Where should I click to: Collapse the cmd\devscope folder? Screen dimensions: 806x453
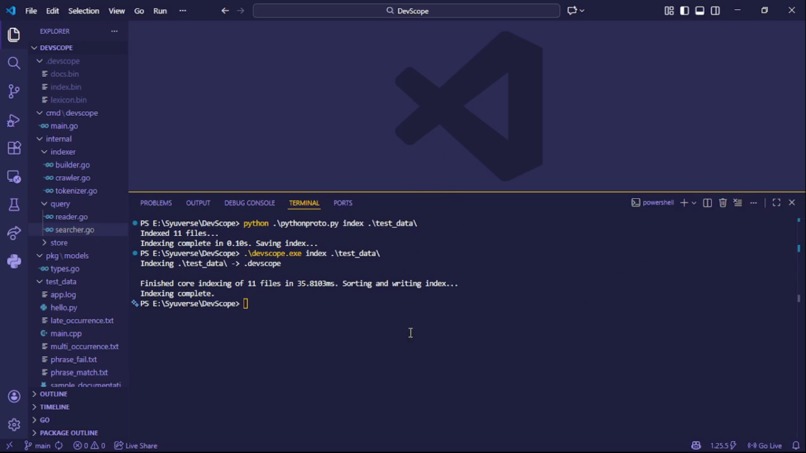point(78,113)
